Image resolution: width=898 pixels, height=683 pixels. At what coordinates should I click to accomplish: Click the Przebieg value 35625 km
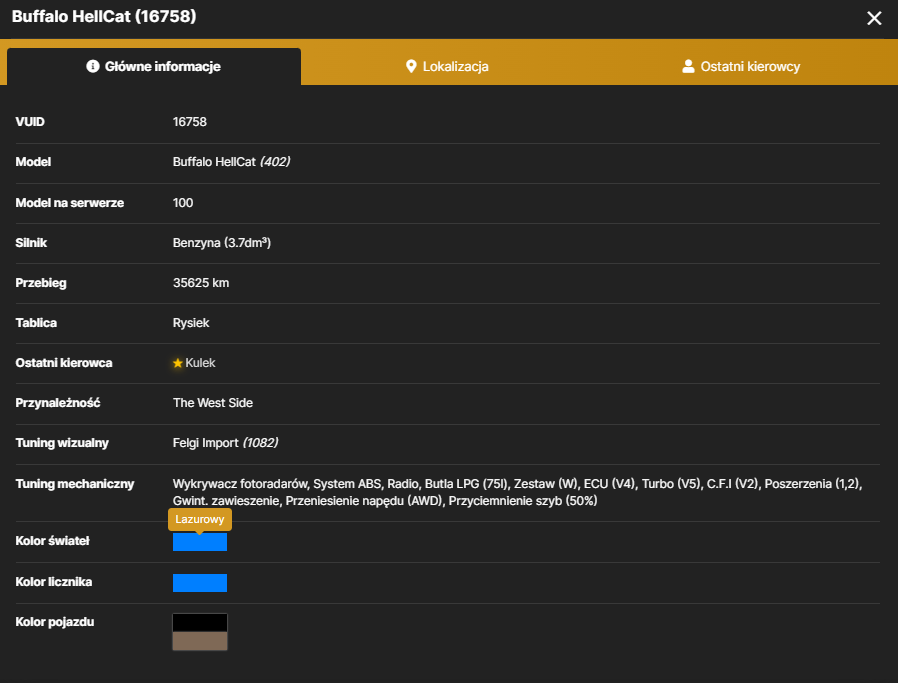(201, 283)
